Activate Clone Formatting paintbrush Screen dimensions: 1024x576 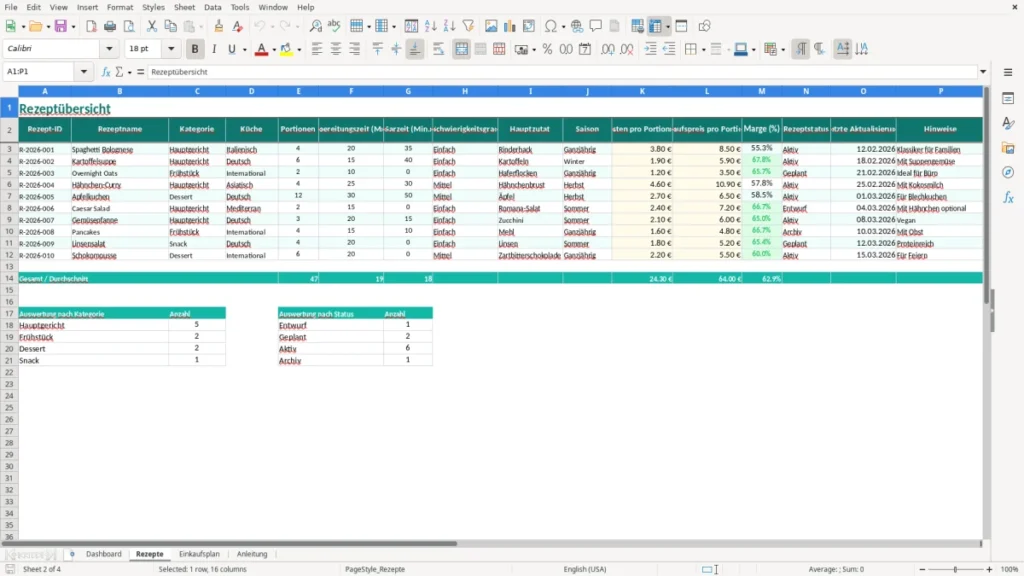coord(219,26)
